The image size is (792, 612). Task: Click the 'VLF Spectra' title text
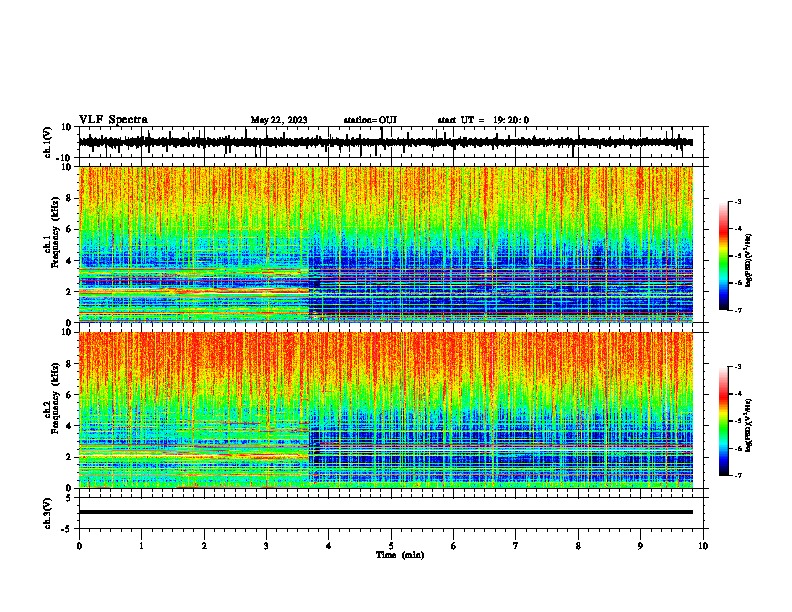point(113,120)
